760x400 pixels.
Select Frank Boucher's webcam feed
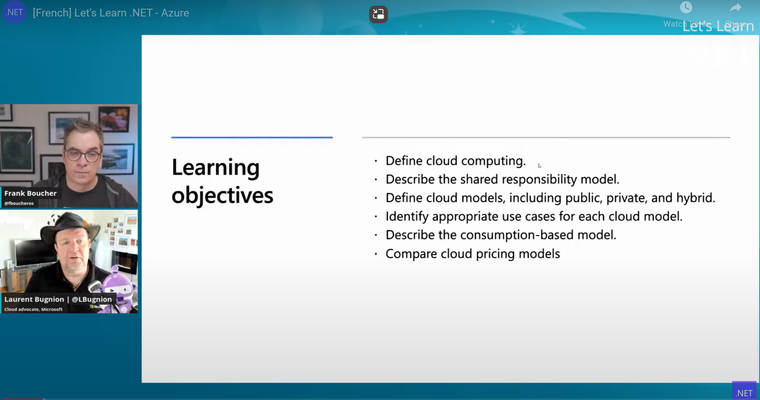tap(69, 156)
